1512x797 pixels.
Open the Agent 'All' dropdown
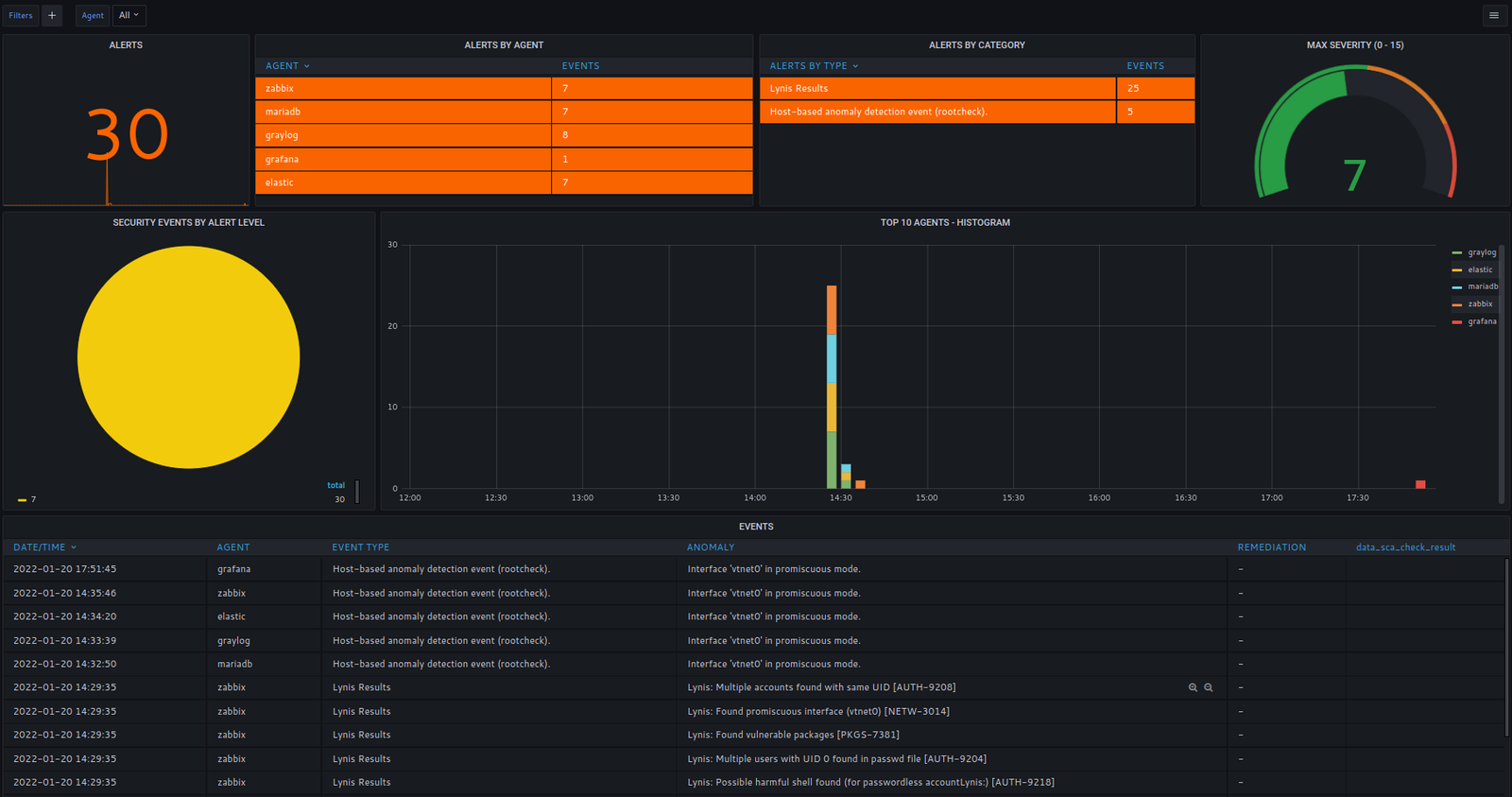click(129, 15)
